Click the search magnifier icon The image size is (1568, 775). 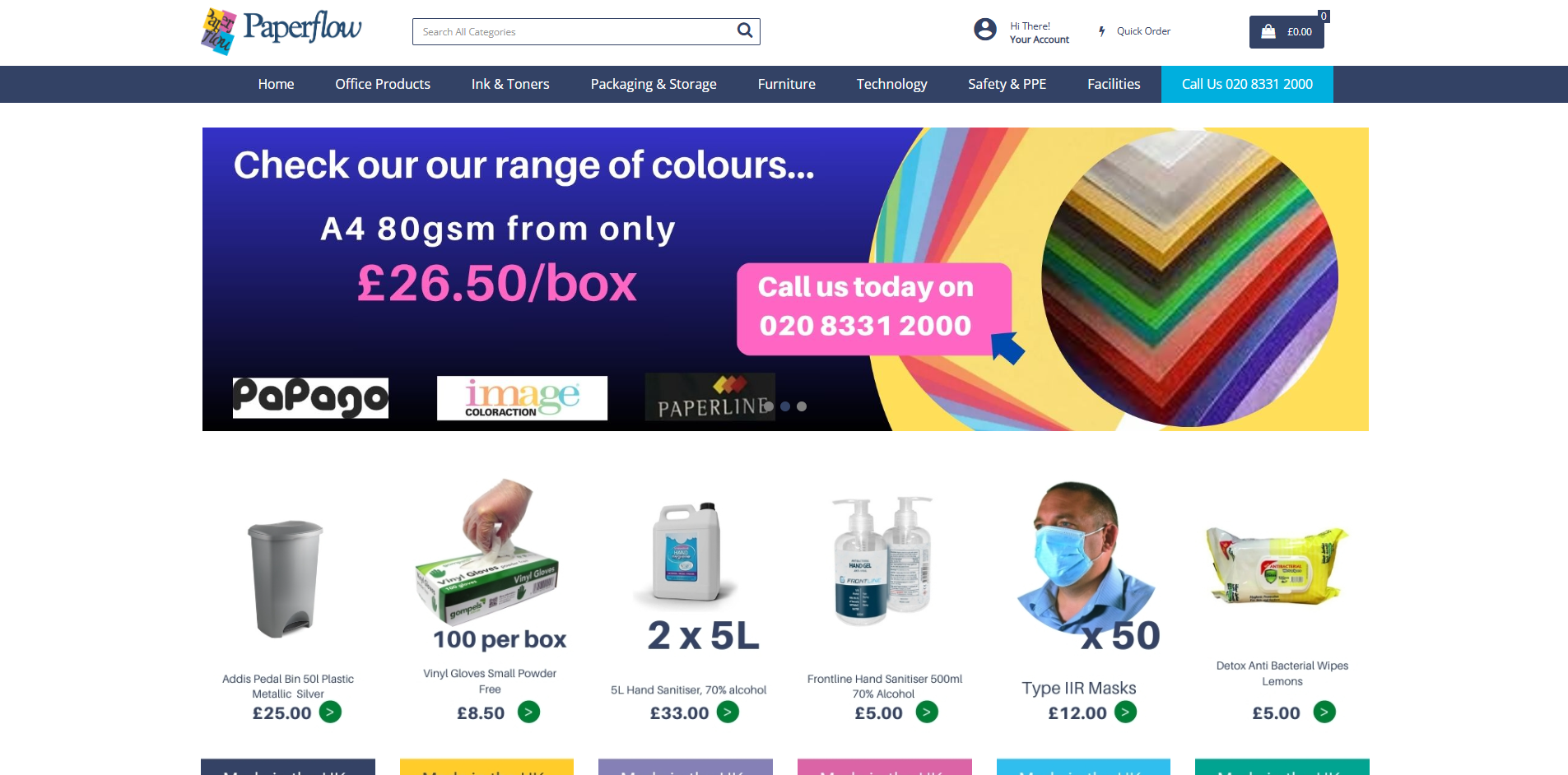point(744,30)
